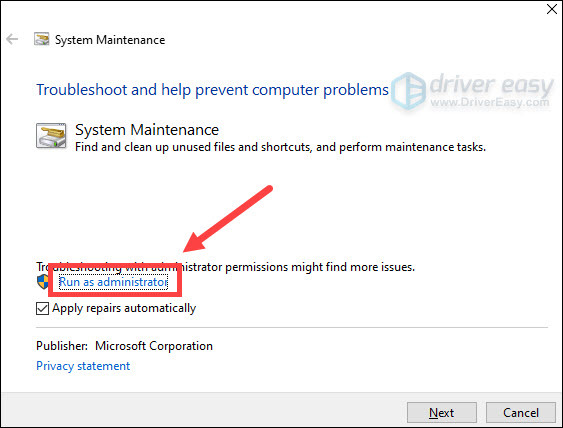The height and width of the screenshot is (428, 563).
Task: Click the large System Maintenance drive icon
Action: (x=51, y=135)
